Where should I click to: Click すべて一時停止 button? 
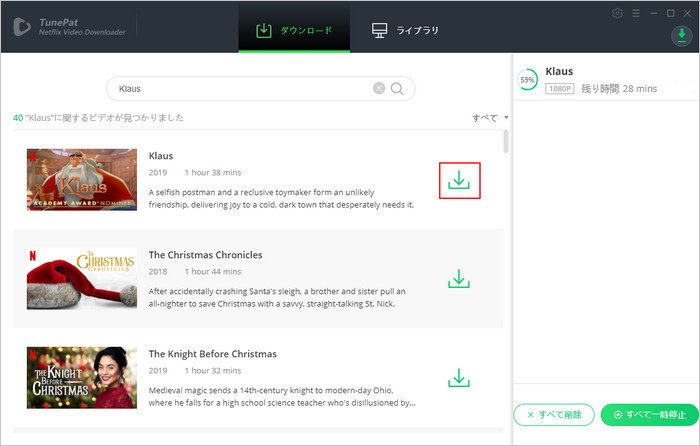pyautogui.click(x=650, y=415)
